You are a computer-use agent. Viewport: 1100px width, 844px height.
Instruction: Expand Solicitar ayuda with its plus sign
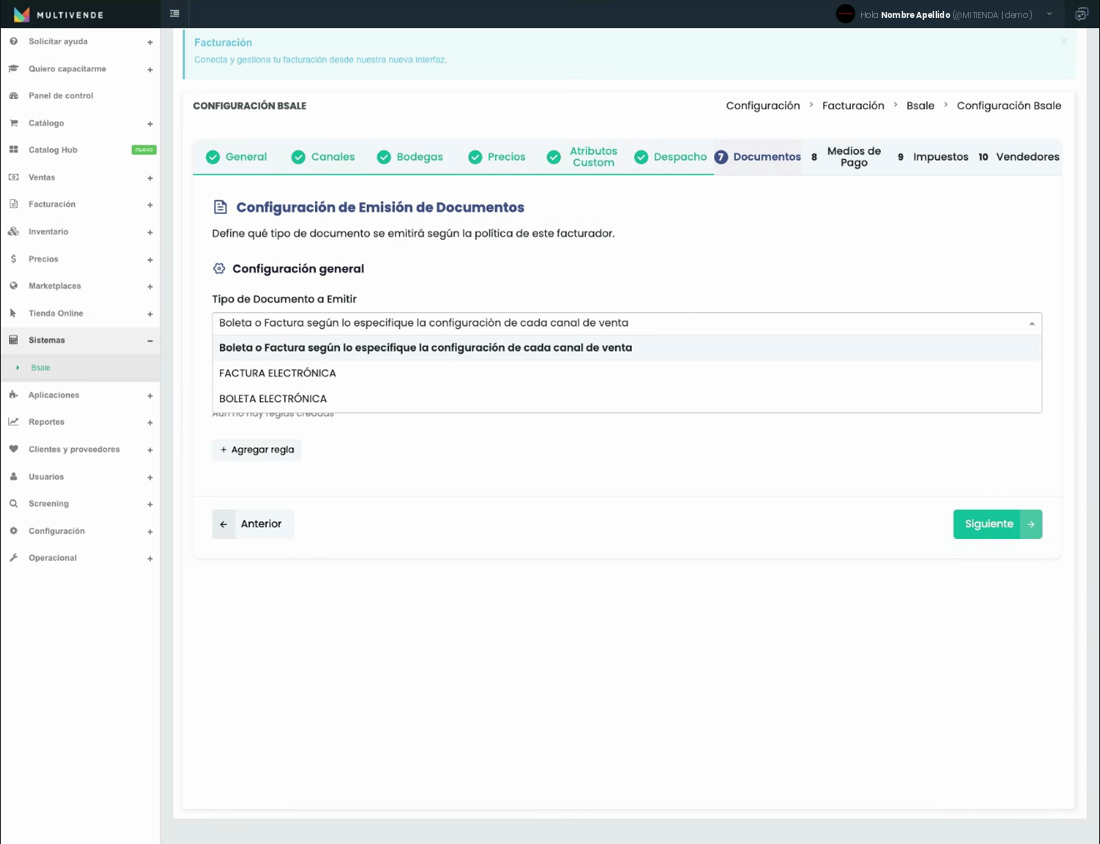(150, 42)
